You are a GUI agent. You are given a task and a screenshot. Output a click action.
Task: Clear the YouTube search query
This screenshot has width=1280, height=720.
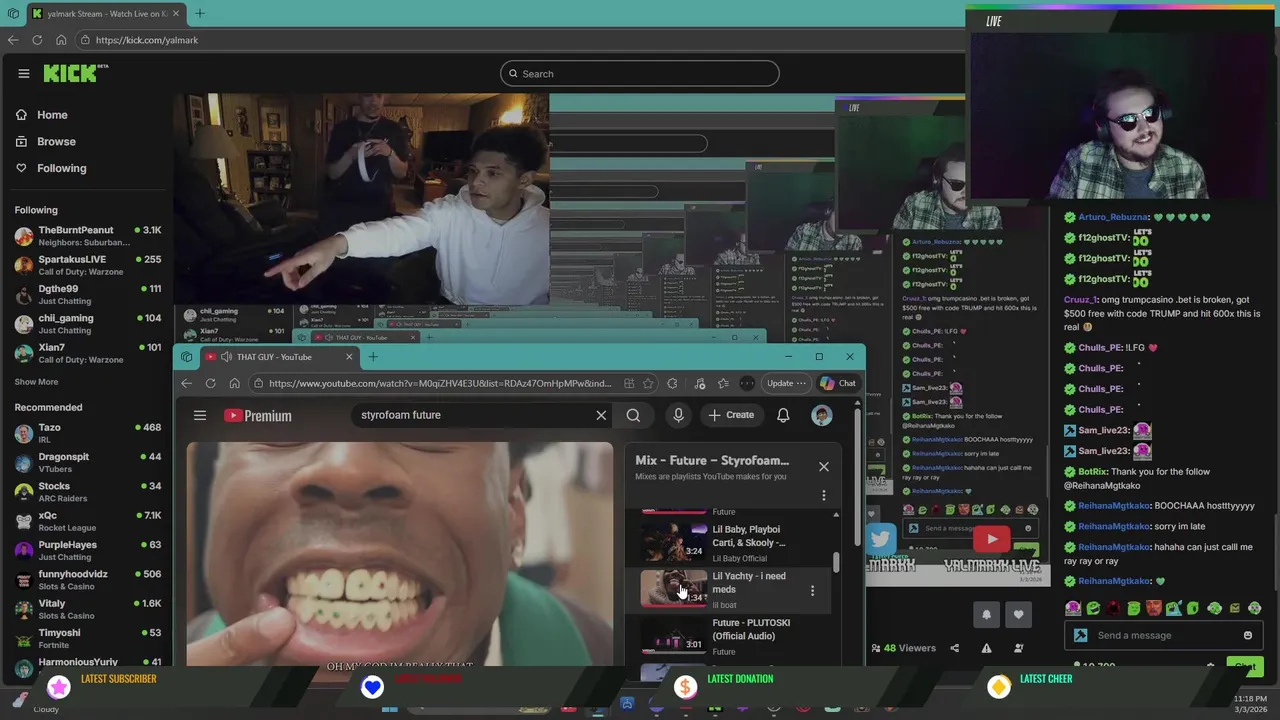point(601,415)
